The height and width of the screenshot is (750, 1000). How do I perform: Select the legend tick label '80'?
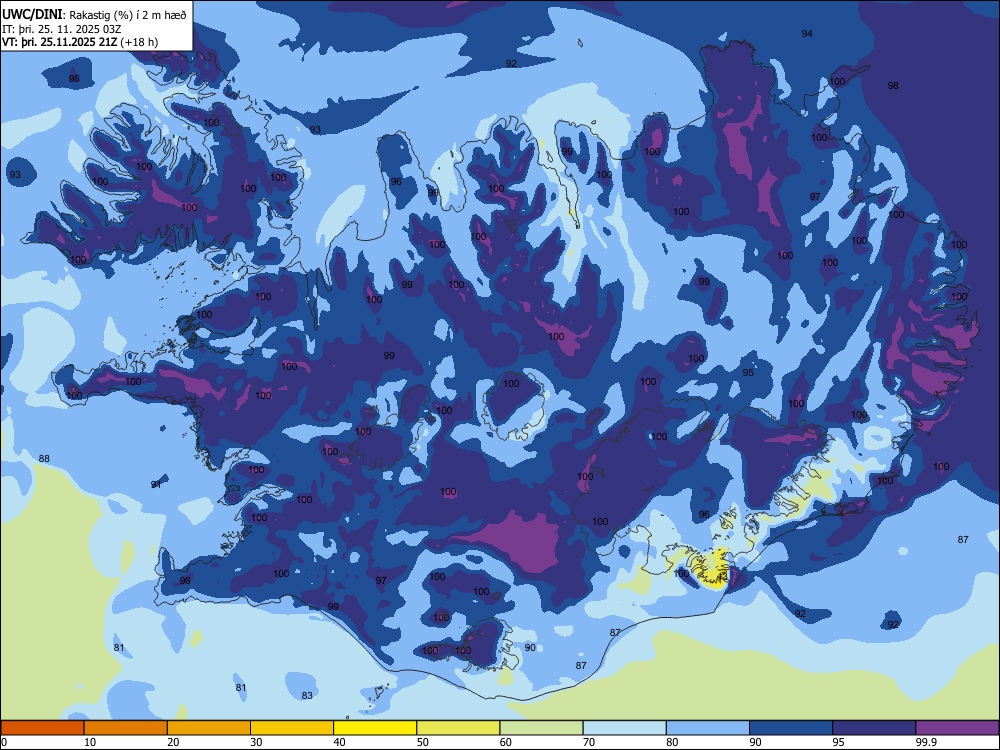(672, 742)
